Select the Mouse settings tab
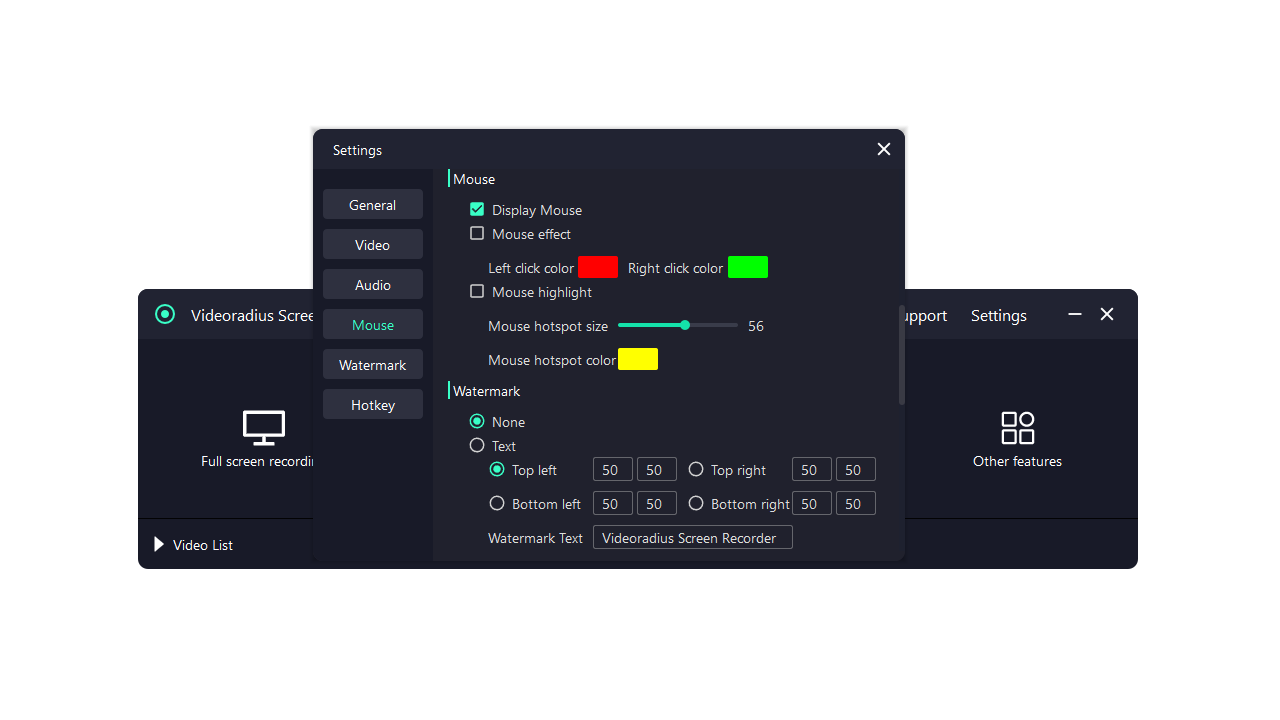This screenshot has width=1280, height=720. (373, 325)
